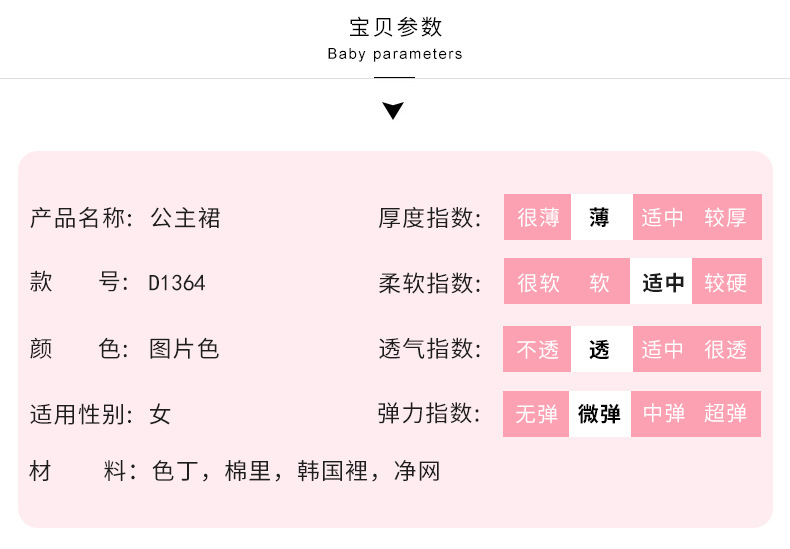Select the highlighted 薄 thickness option
Image resolution: width=790 pixels, height=549 pixels.
click(x=600, y=217)
